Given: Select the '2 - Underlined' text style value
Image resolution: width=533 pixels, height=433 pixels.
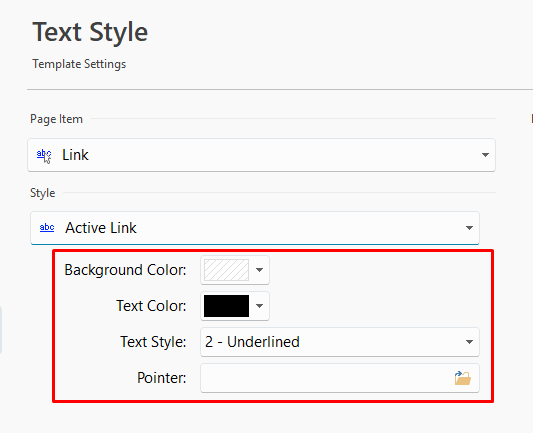Looking at the screenshot, I should 252,342.
